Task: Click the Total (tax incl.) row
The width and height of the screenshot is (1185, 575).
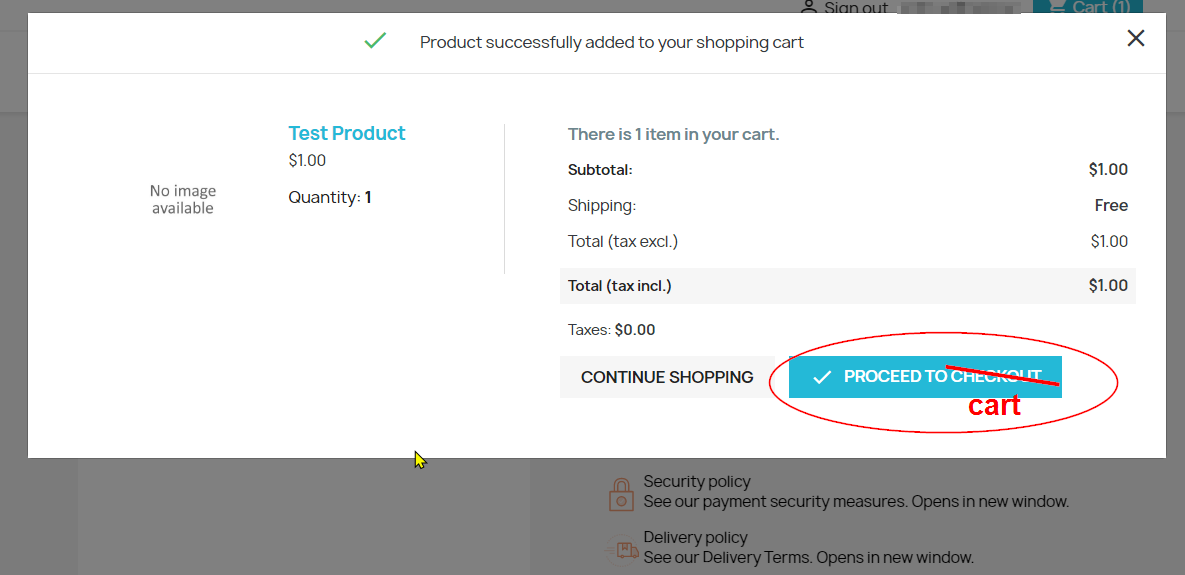Action: coord(847,286)
